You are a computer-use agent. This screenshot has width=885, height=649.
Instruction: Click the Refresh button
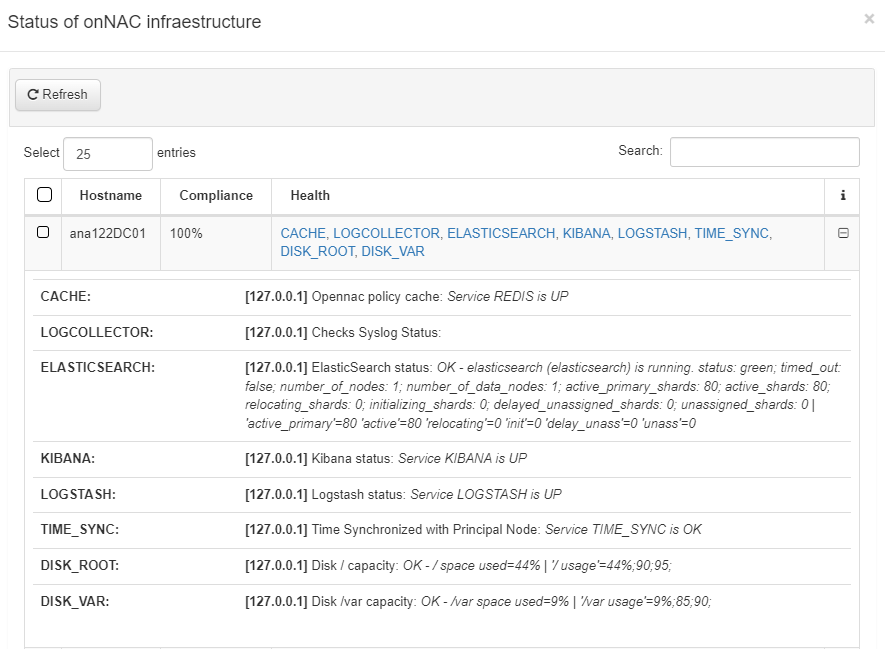click(x=58, y=95)
